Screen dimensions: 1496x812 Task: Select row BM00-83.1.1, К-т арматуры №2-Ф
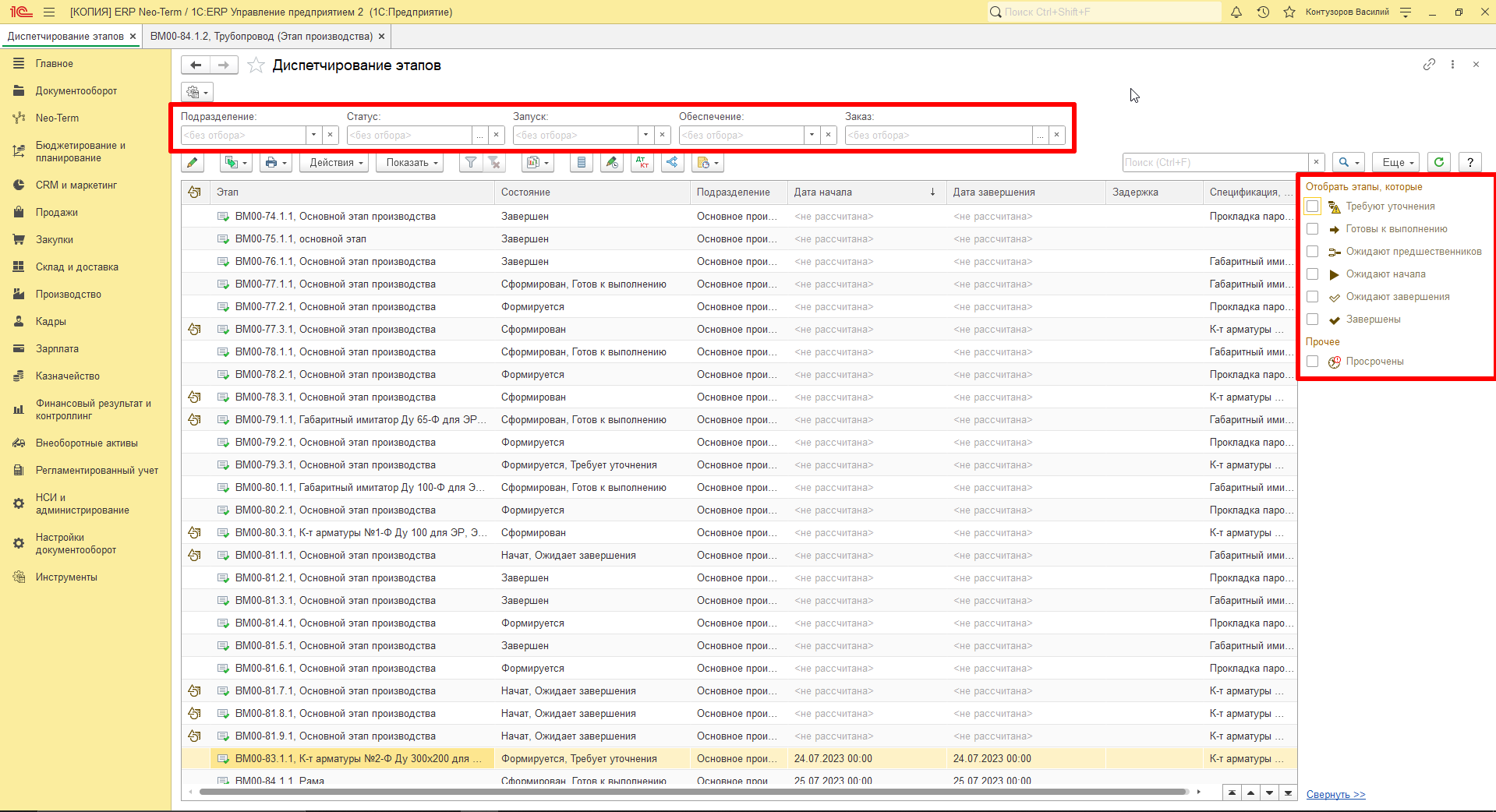(x=739, y=759)
